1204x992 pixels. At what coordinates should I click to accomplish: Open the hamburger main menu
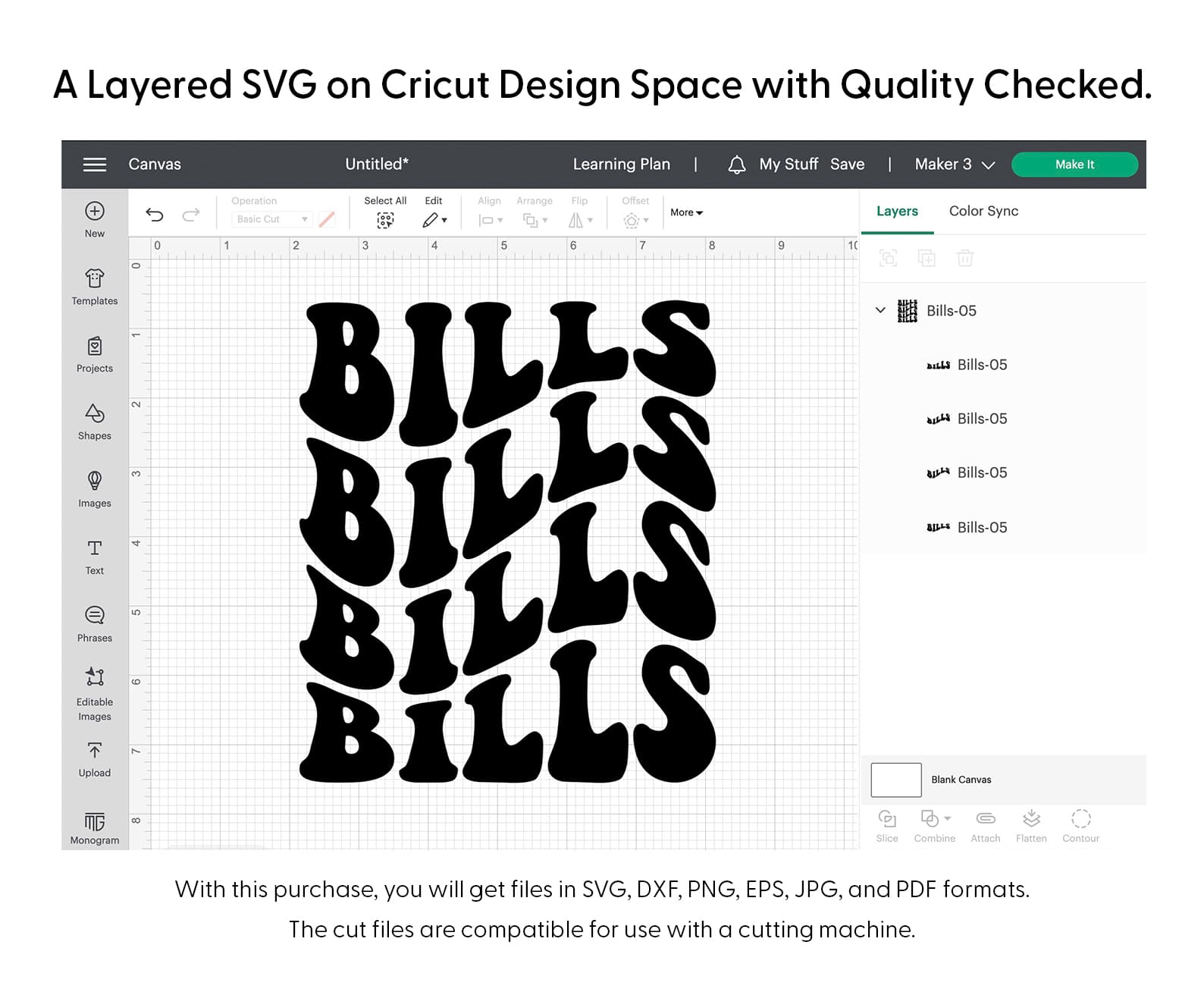click(x=94, y=165)
